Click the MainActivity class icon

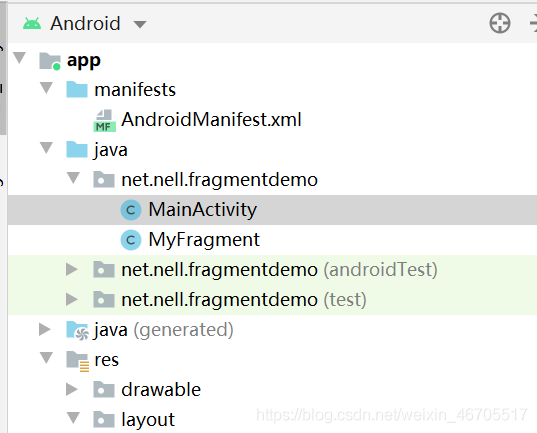coord(131,210)
